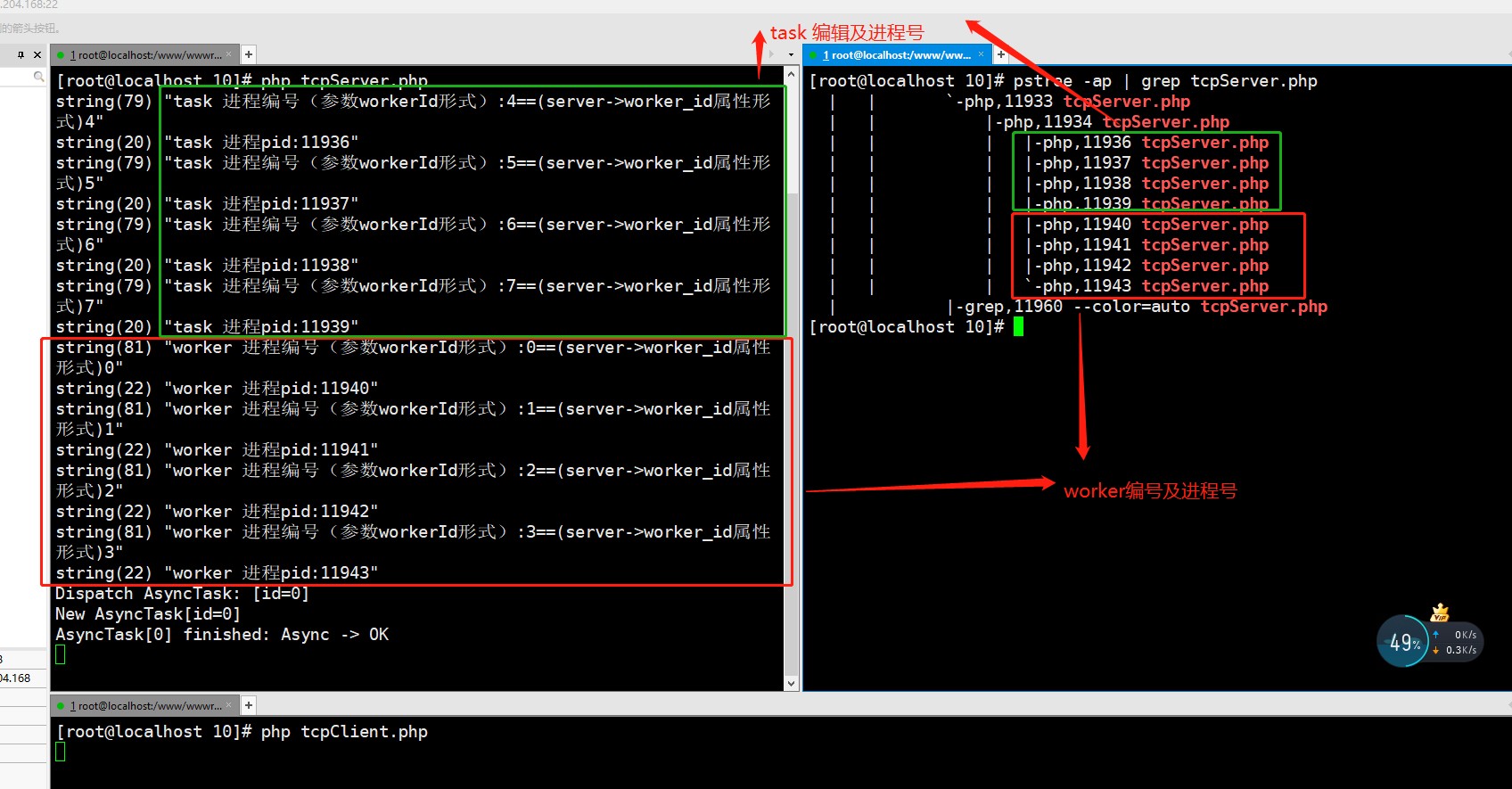1512x789 pixels.
Task: Click the 'php,11934 tcpServer.php' process row
Action: point(1113,121)
